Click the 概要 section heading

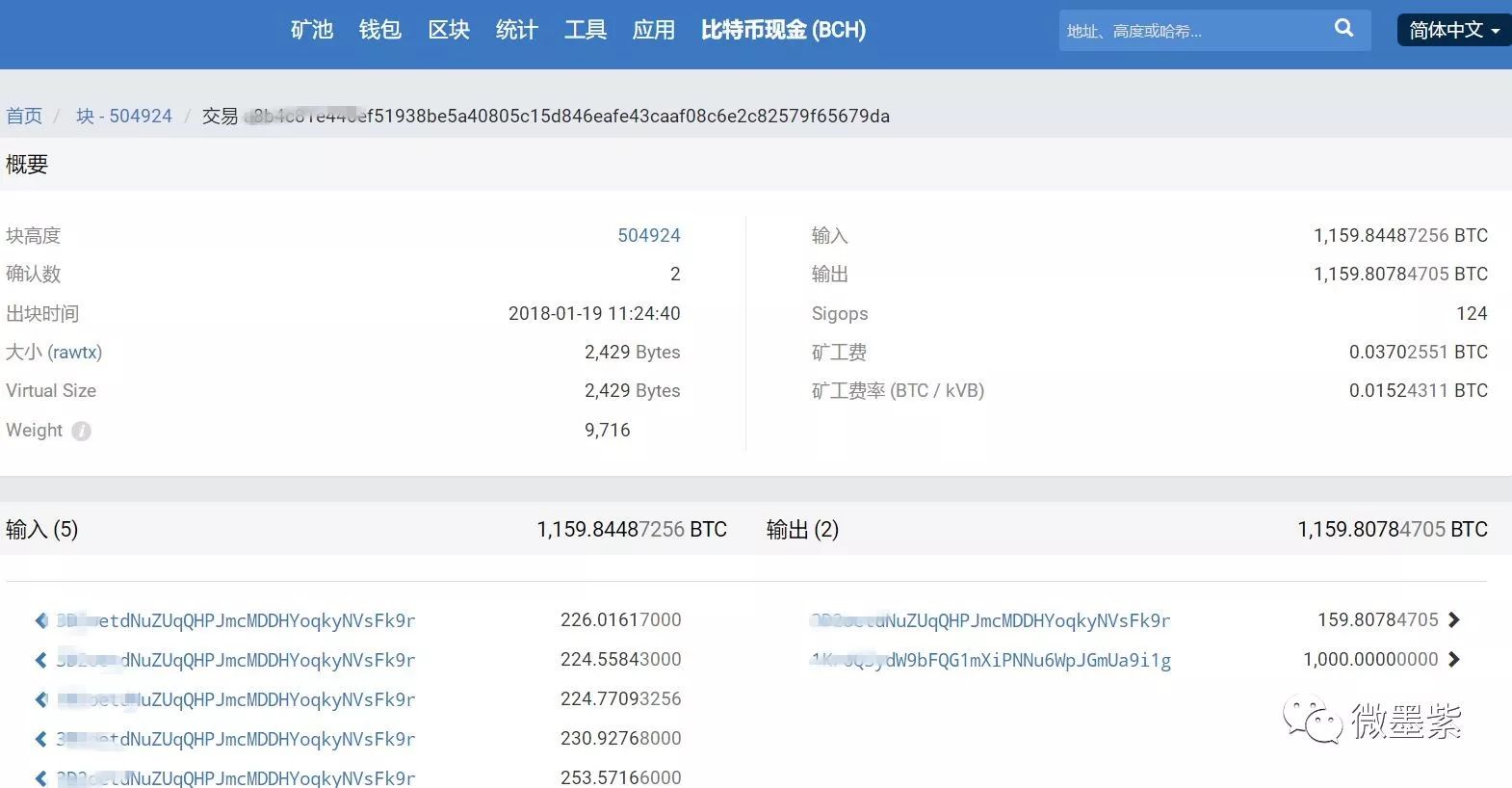27,164
